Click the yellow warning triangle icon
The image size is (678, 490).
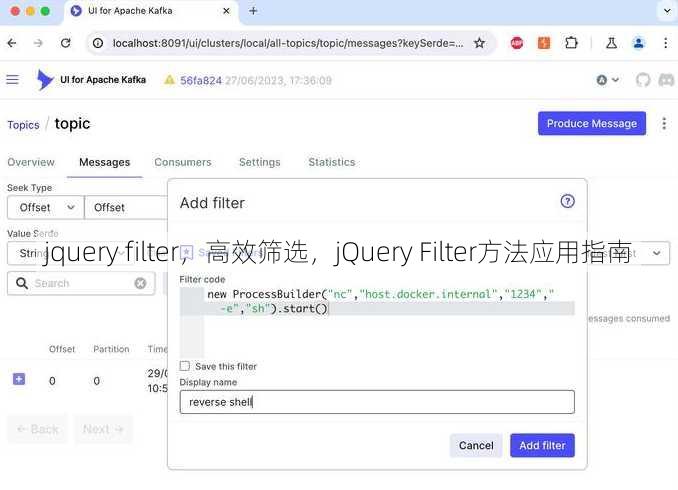(170, 80)
